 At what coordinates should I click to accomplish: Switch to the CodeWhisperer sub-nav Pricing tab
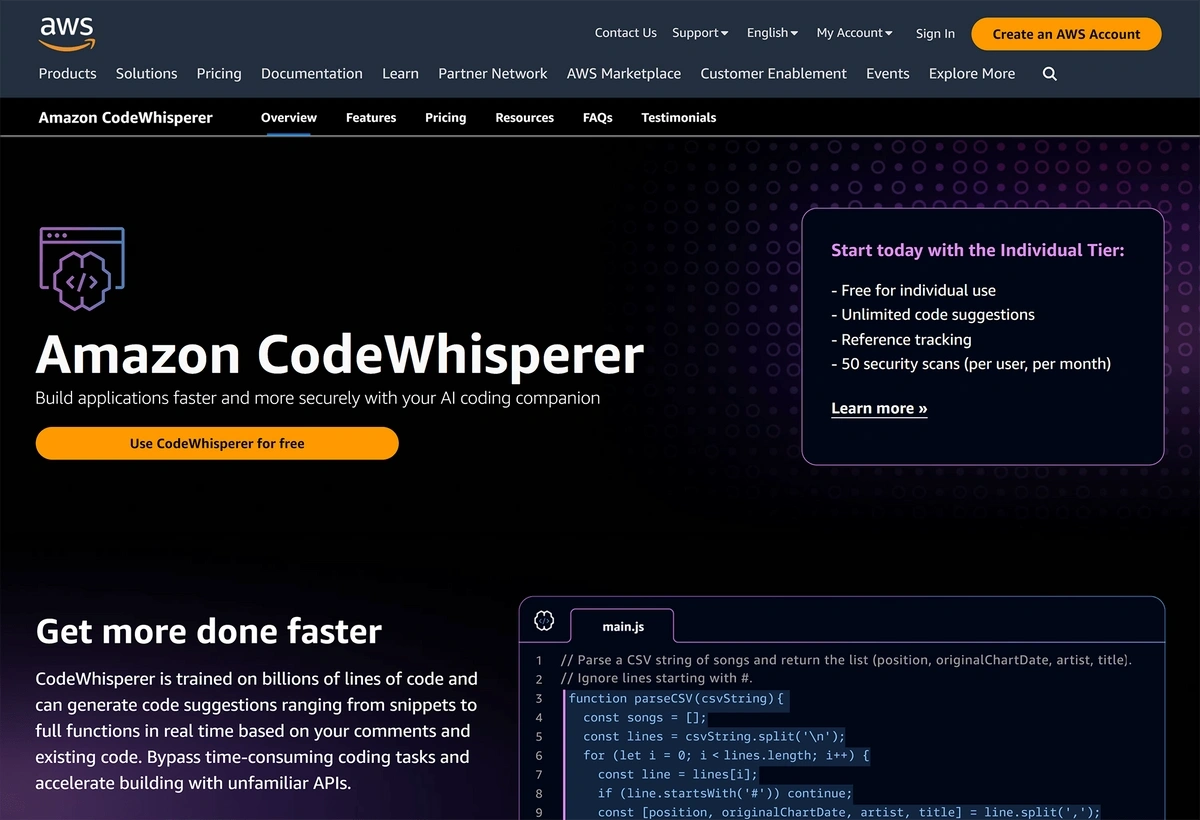pos(446,117)
